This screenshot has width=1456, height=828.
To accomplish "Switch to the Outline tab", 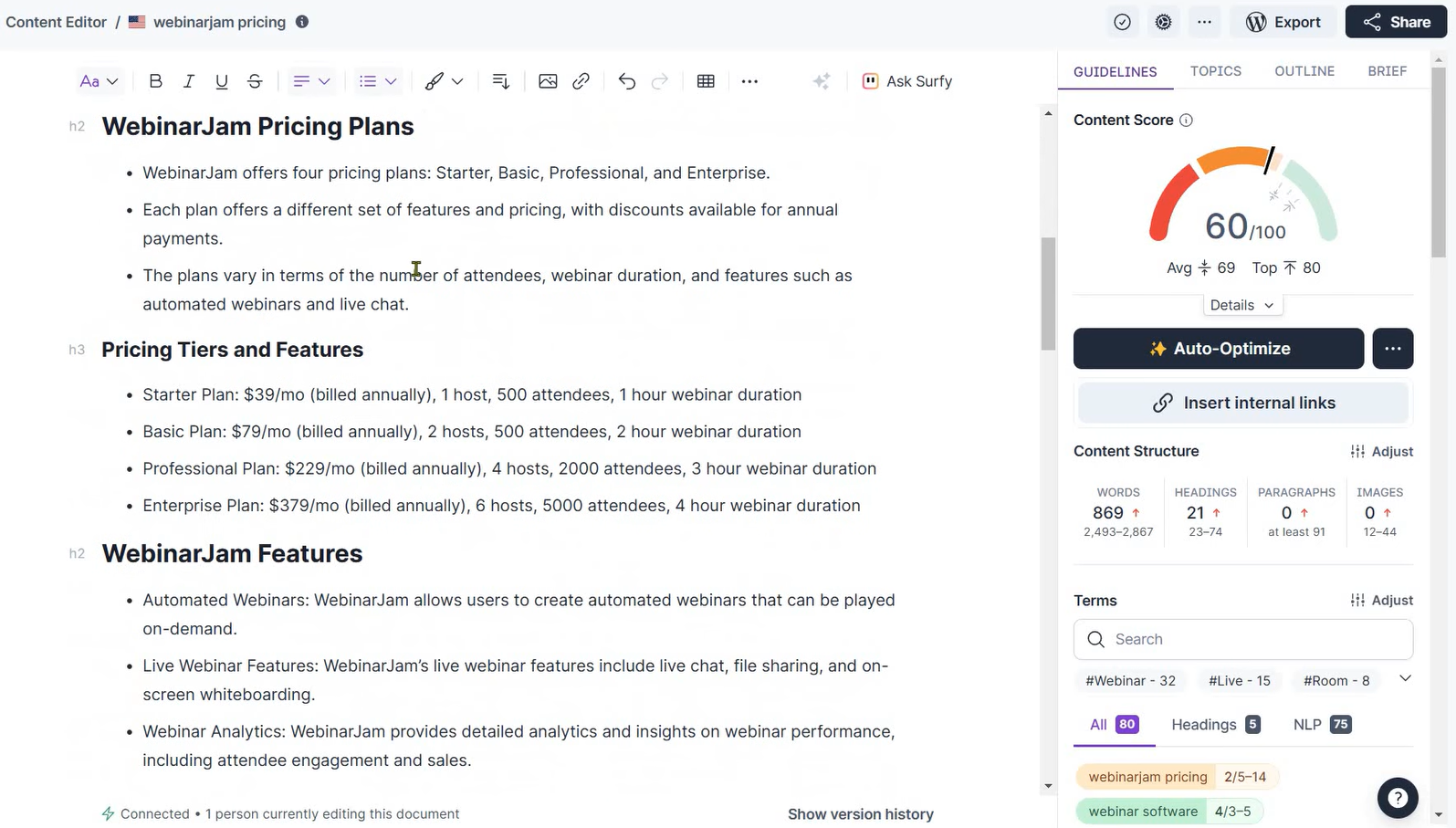I will click(x=1304, y=71).
